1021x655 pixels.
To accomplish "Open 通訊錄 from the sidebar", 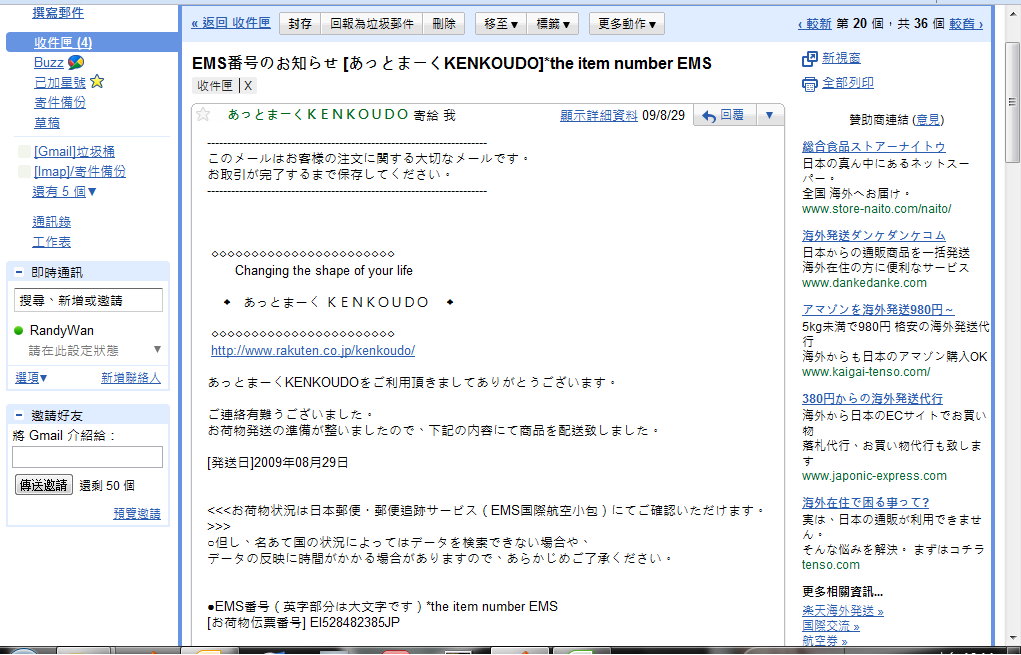I will coord(52,222).
